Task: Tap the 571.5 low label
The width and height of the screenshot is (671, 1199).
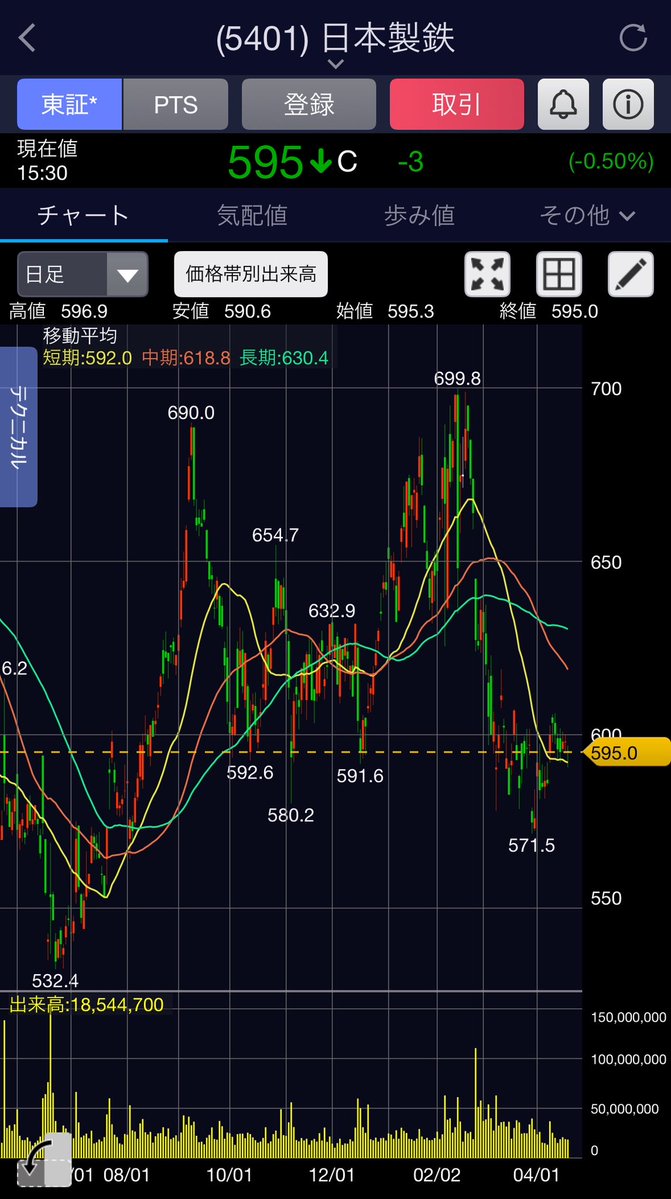Action: pos(531,845)
